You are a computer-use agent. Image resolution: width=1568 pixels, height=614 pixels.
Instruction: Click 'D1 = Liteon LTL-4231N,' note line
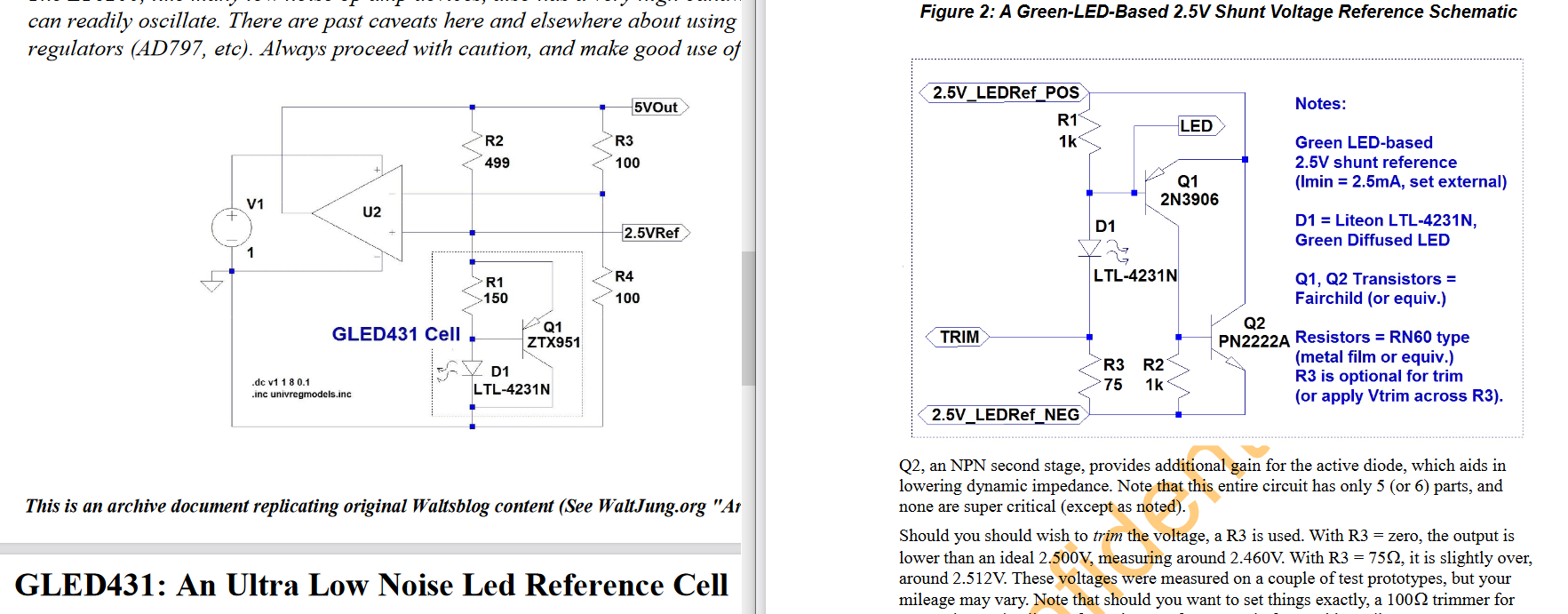click(x=1386, y=220)
